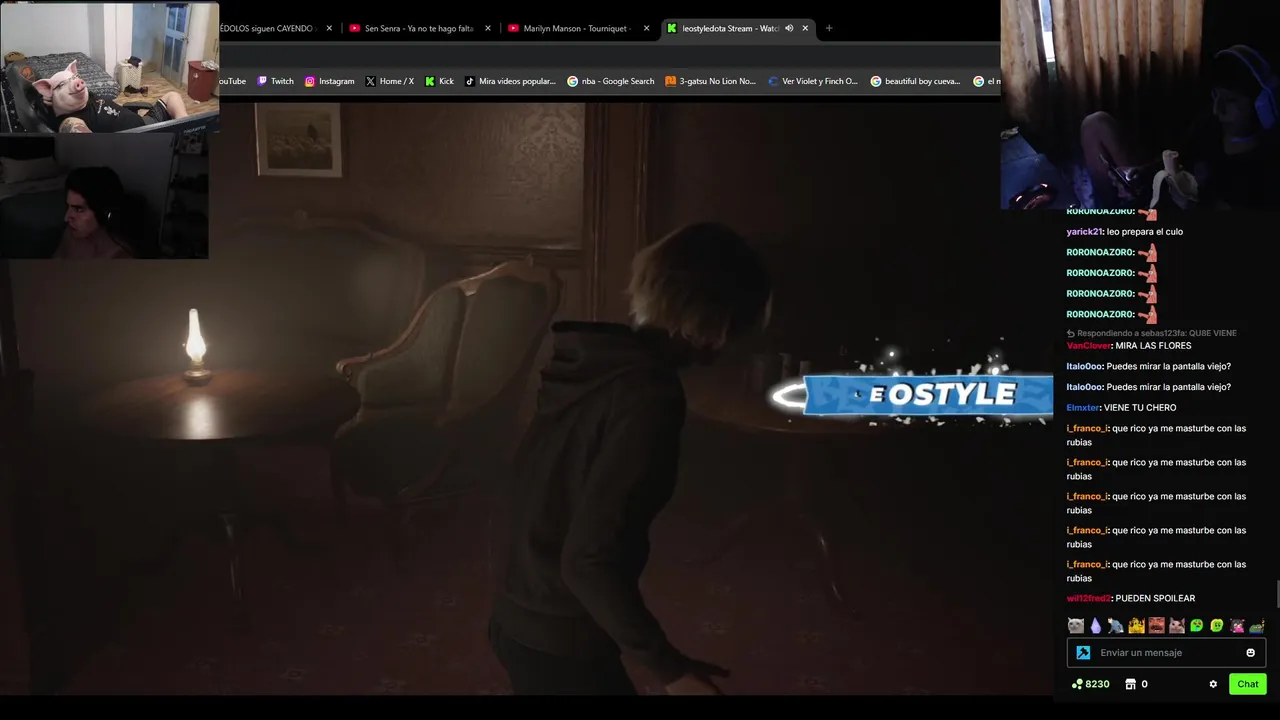Insert the Pepe frog emote
Viewport: 1280px width, 720px height.
(x=1257, y=626)
